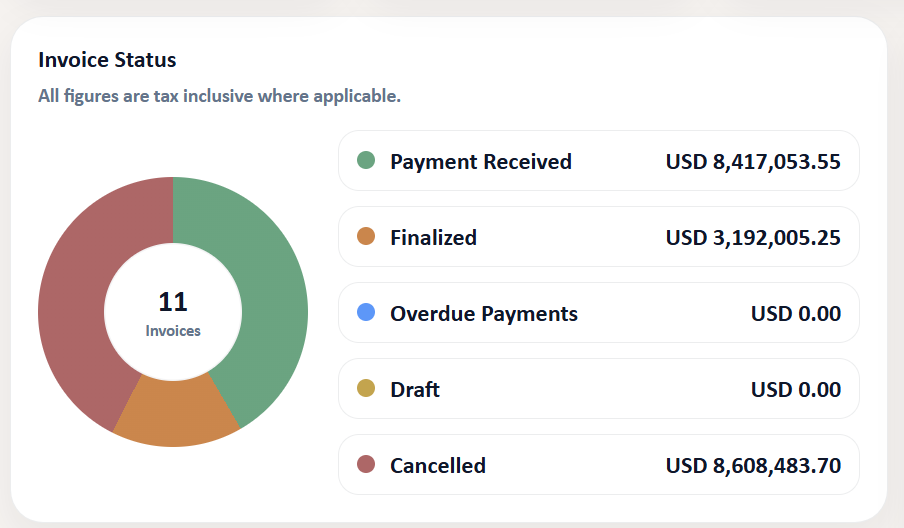Click the tax inclusive subtitle text
This screenshot has height=528, width=904.
pos(219,96)
